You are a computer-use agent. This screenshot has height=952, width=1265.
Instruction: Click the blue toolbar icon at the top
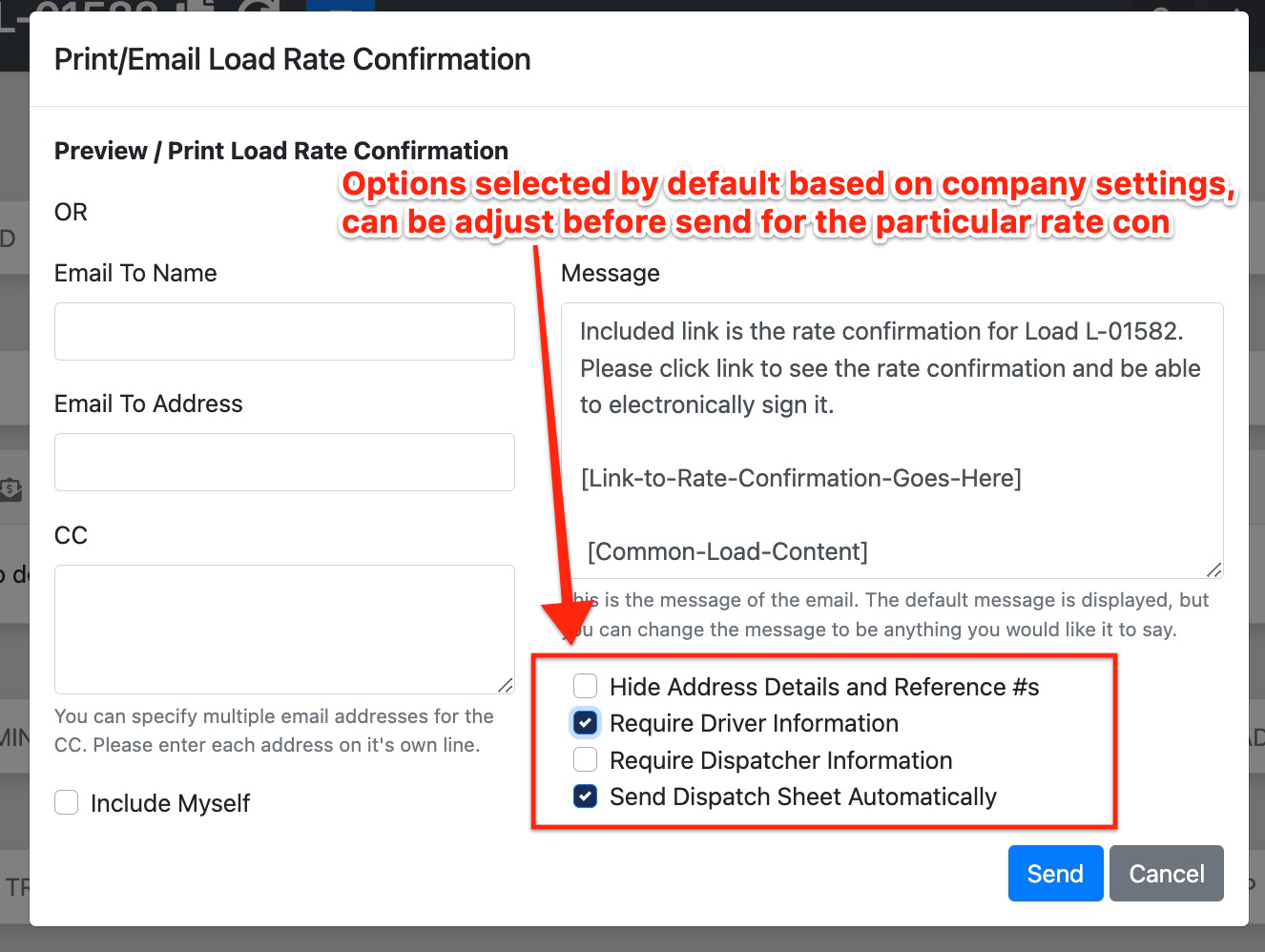pyautogui.click(x=340, y=8)
